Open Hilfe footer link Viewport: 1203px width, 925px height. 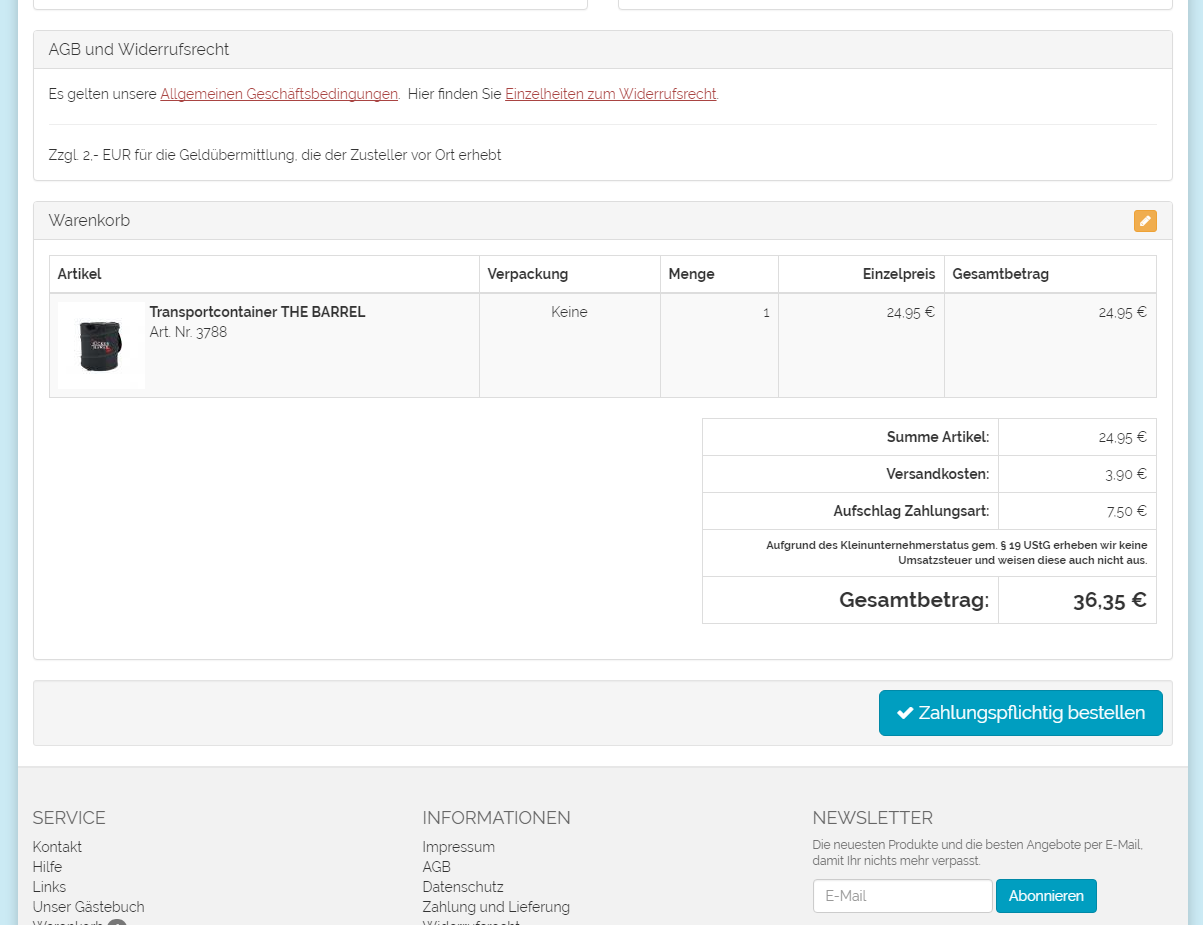[47, 867]
